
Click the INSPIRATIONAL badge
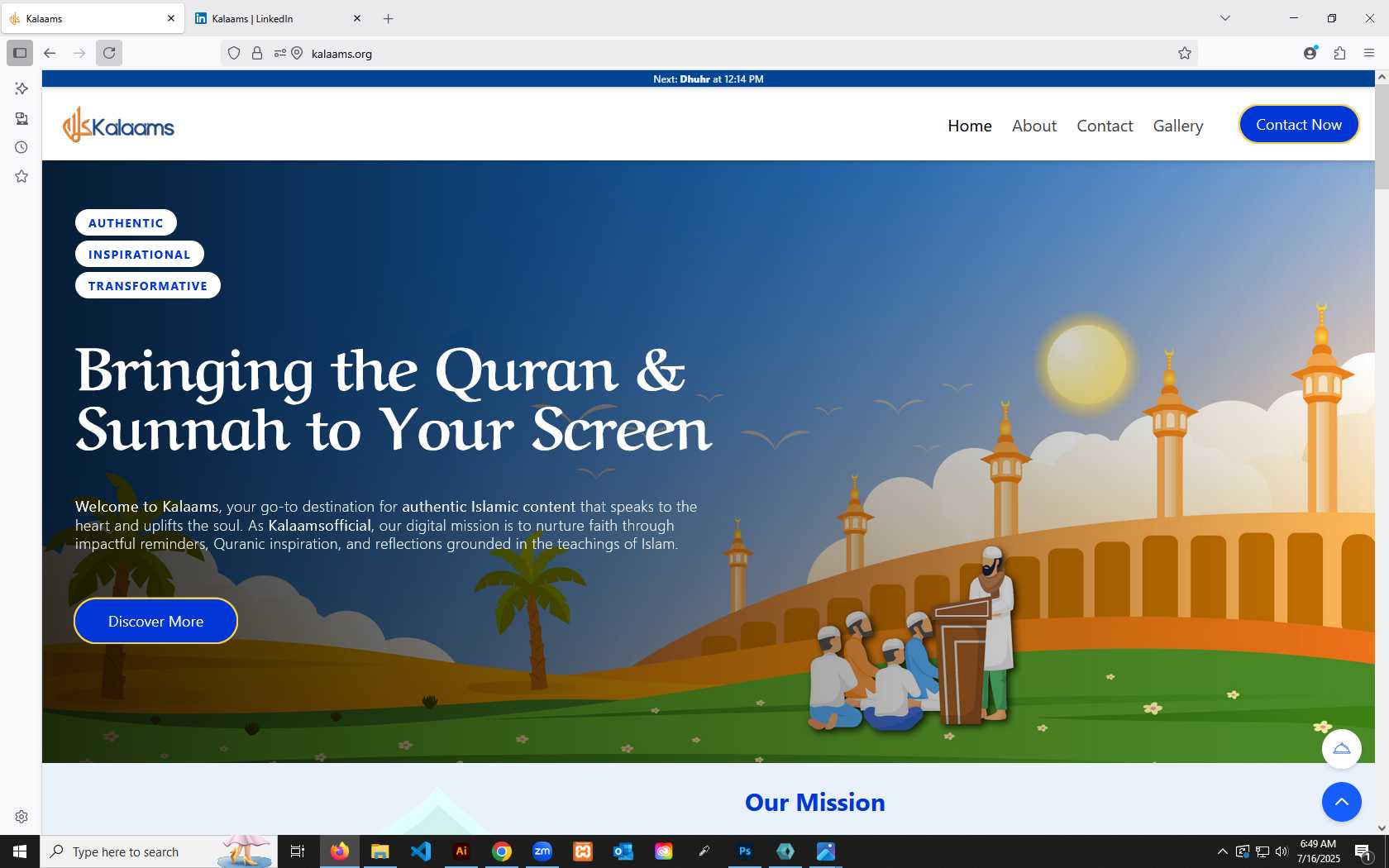point(139,255)
